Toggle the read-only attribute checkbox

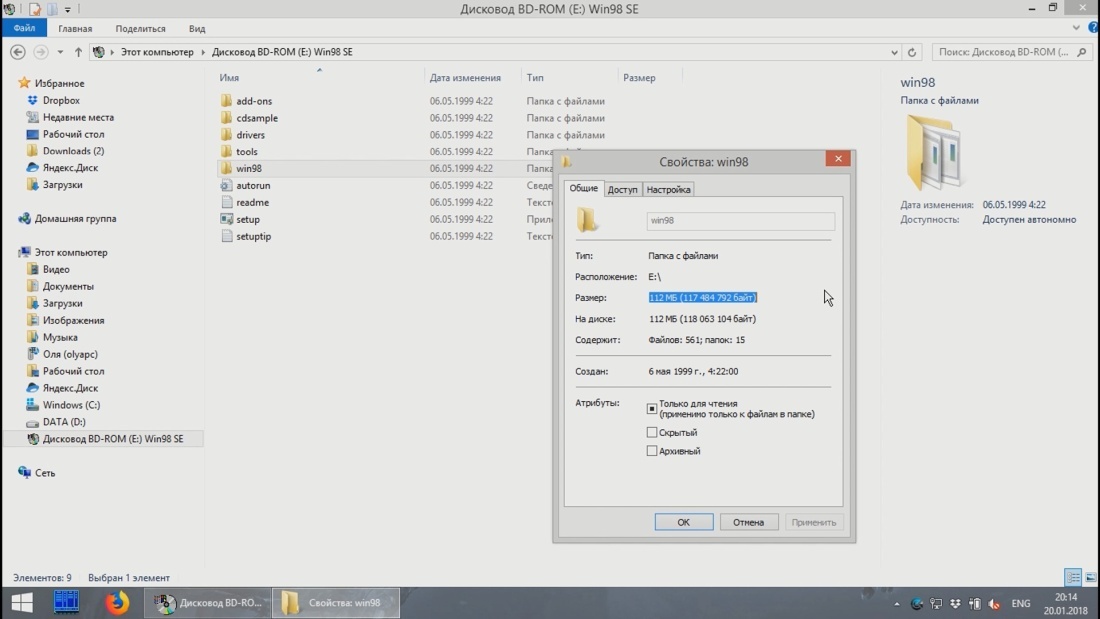point(652,409)
